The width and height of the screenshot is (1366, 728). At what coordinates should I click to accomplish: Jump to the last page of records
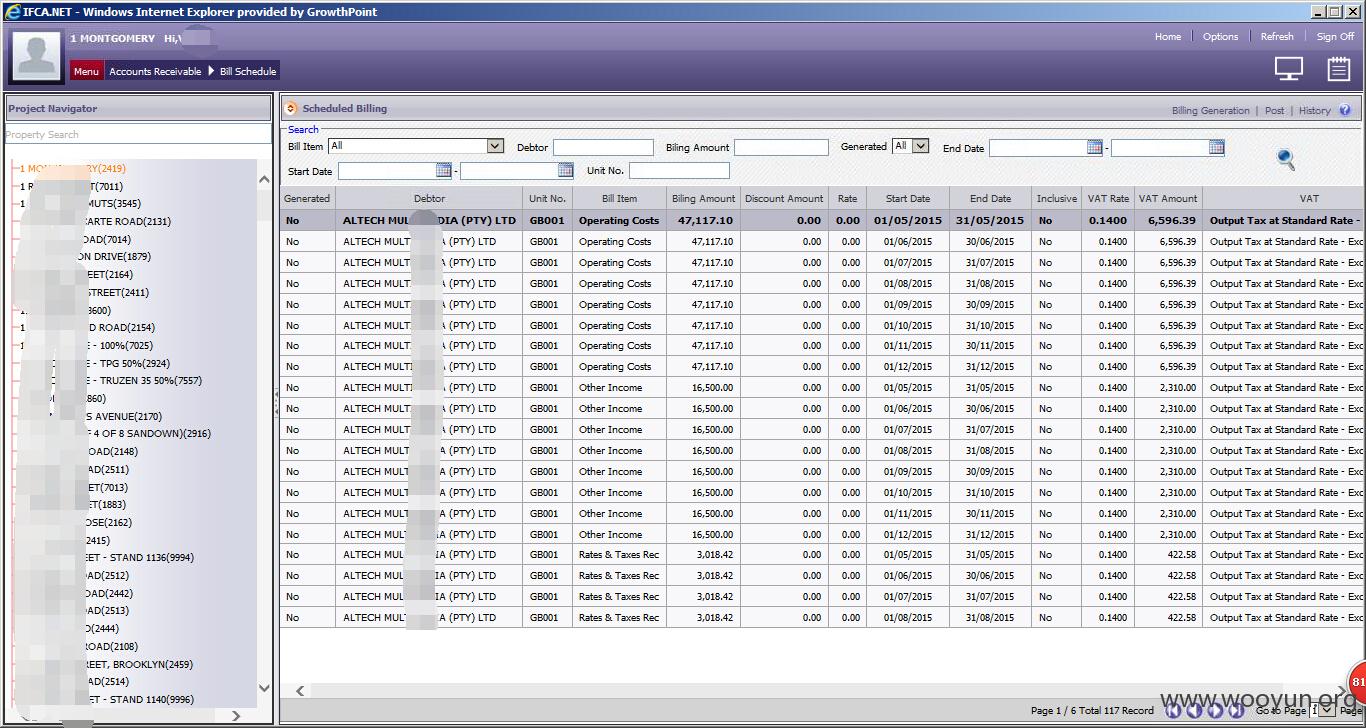point(1236,710)
